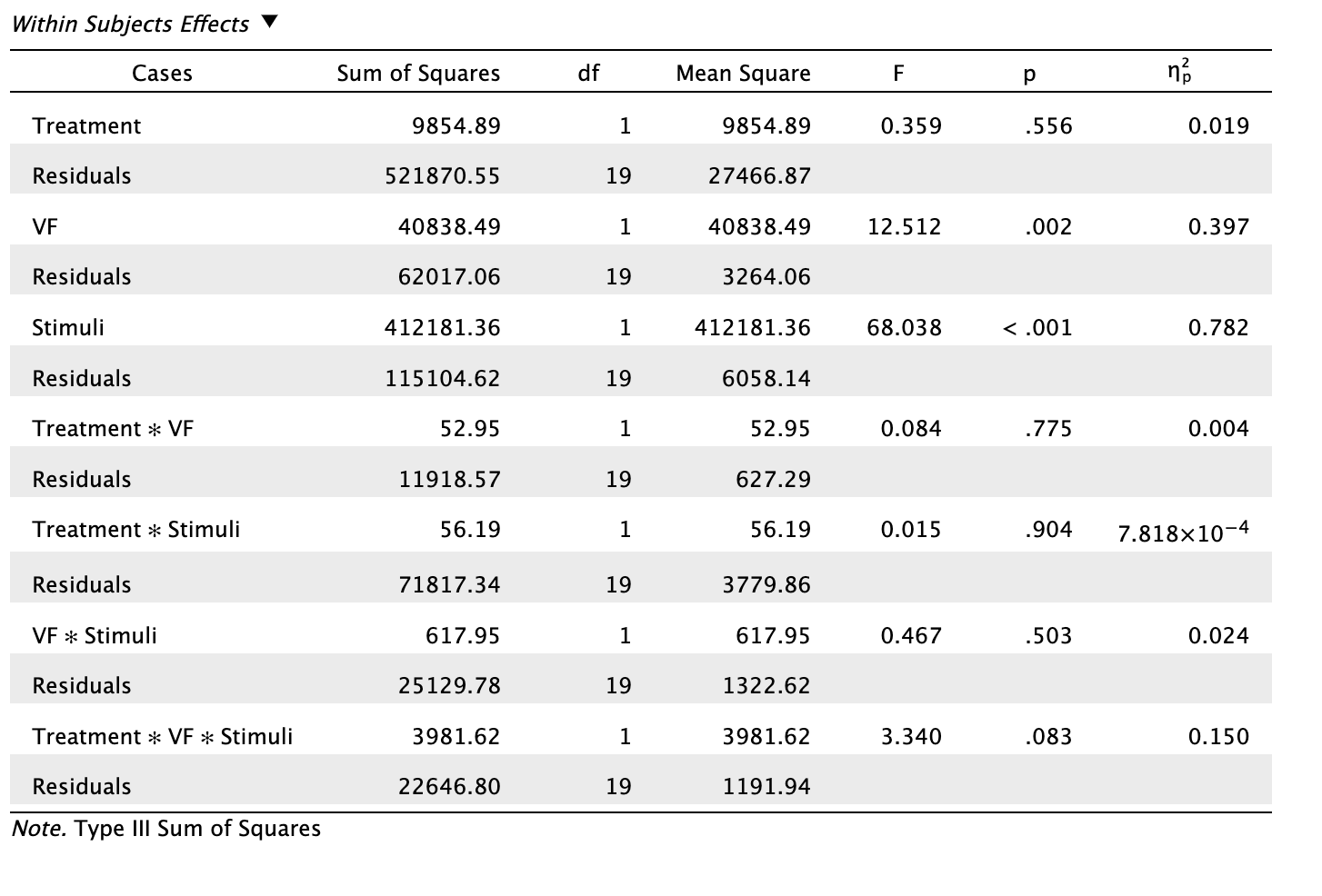This screenshot has height=896, width=1322.
Task: Click the Sum of Squares value 412181.36
Action: [x=442, y=327]
